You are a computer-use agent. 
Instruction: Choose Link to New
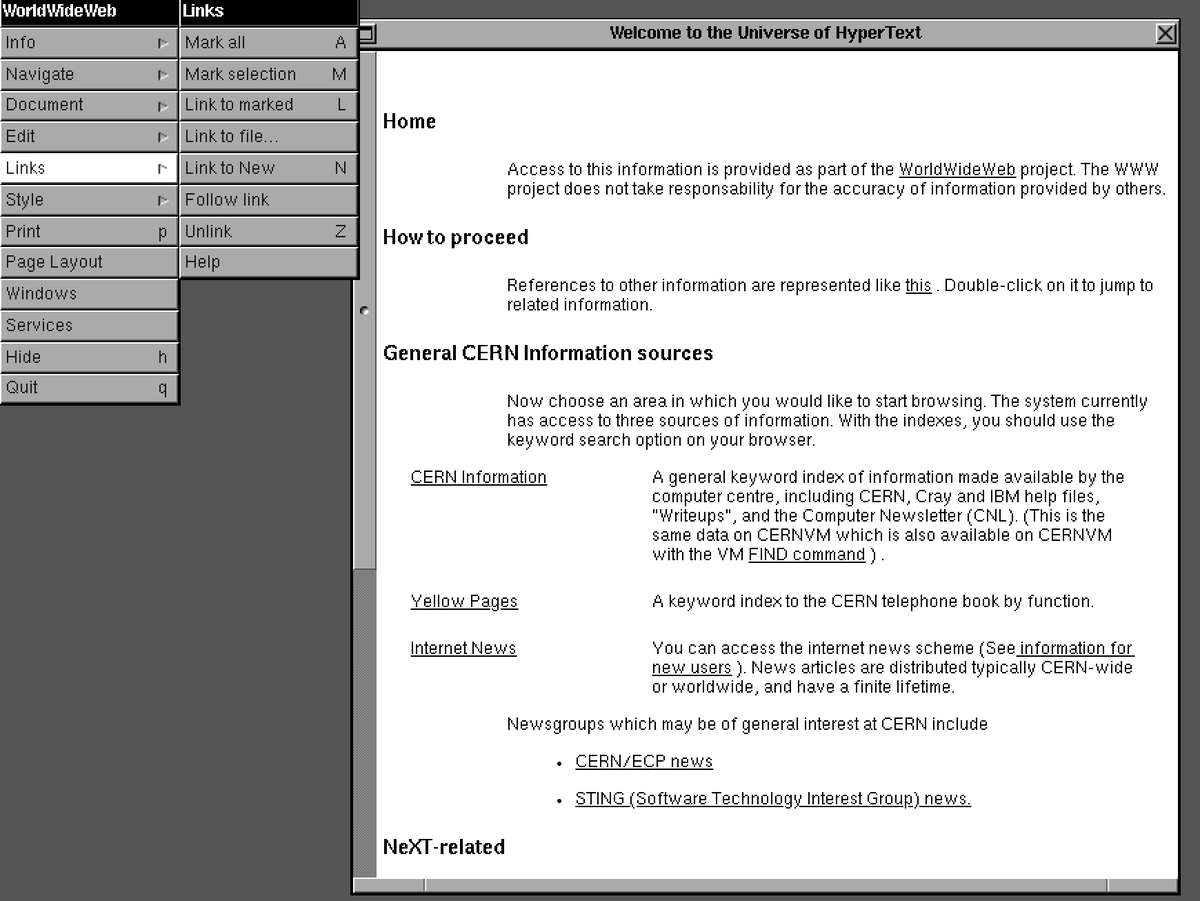coord(269,168)
